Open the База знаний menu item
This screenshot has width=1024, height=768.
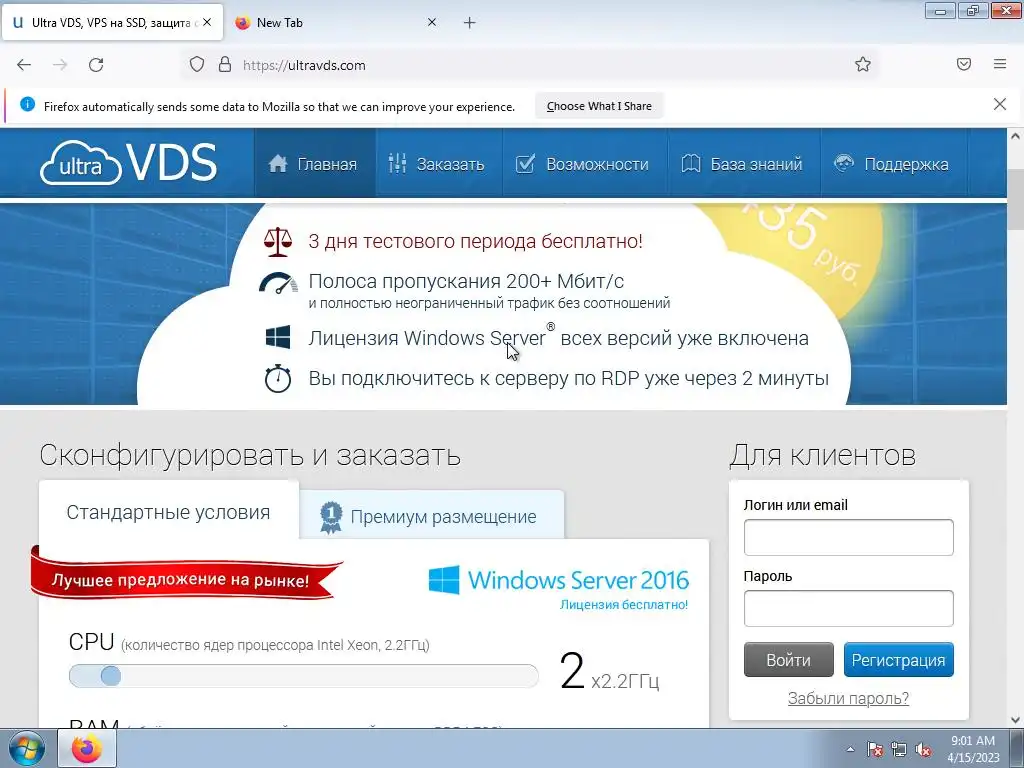click(x=744, y=163)
